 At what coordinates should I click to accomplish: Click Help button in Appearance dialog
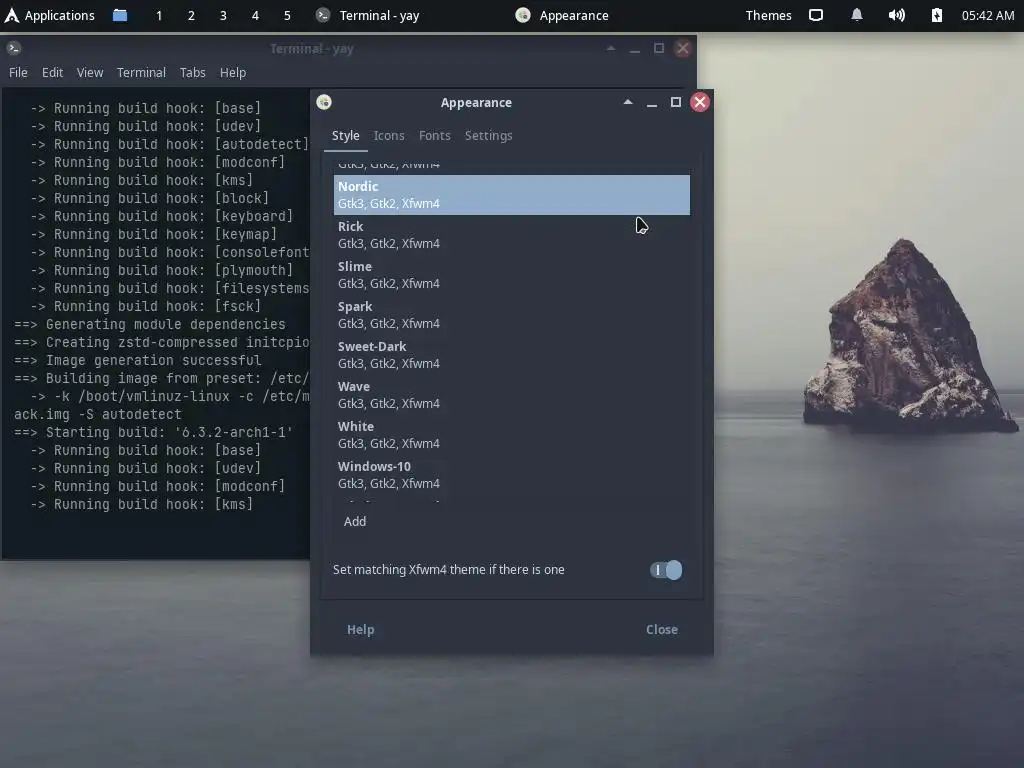coord(360,630)
